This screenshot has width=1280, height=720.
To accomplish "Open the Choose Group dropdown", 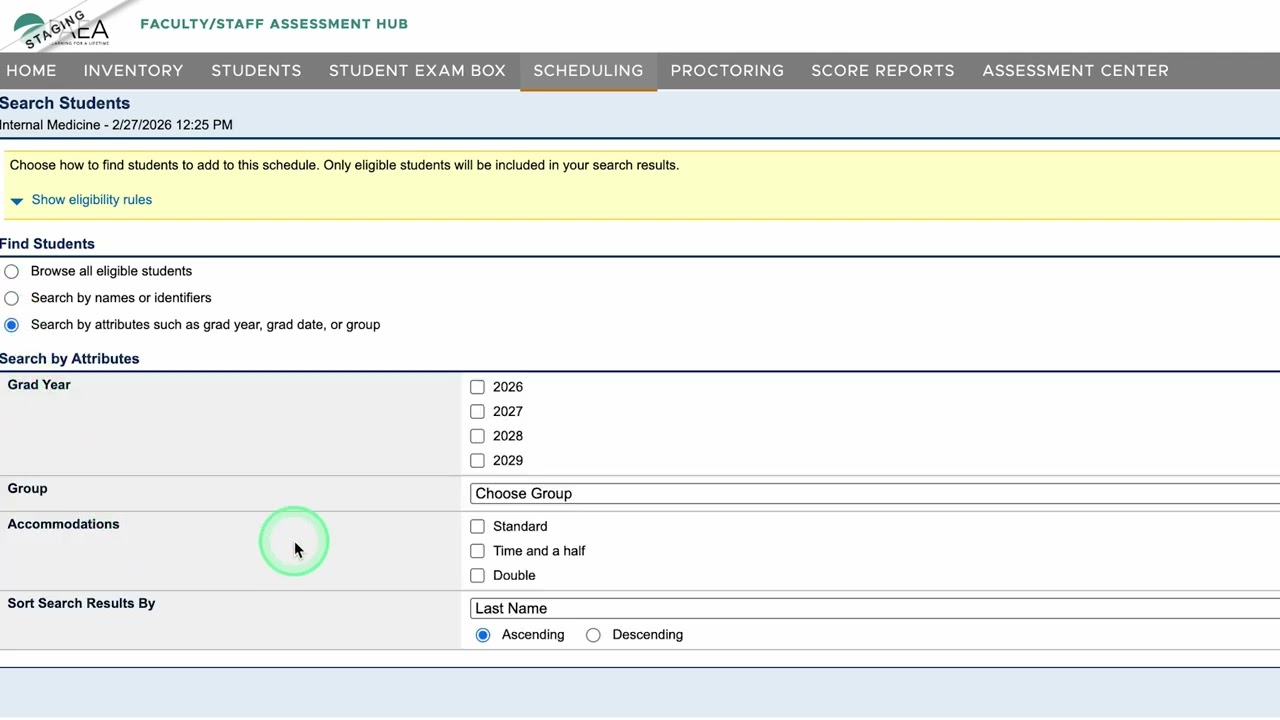I will 875,493.
